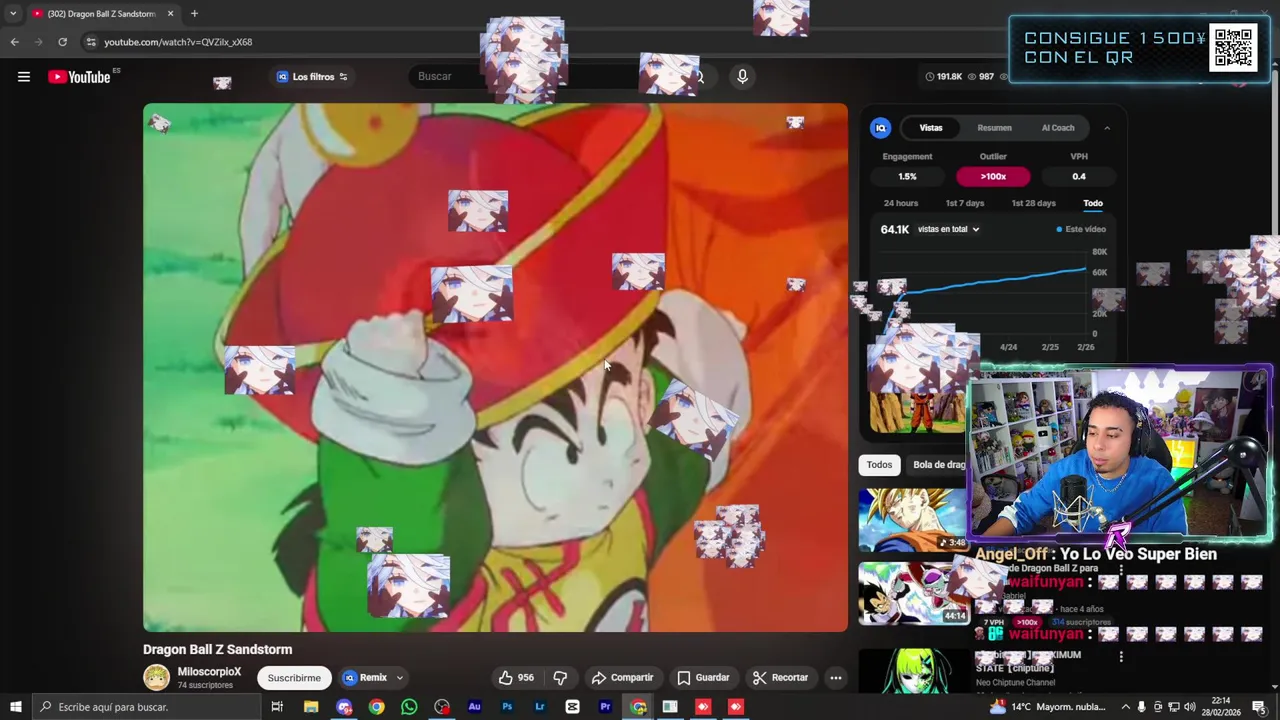Open File Explorer from the taskbar
This screenshot has width=1280, height=720.
(311, 707)
